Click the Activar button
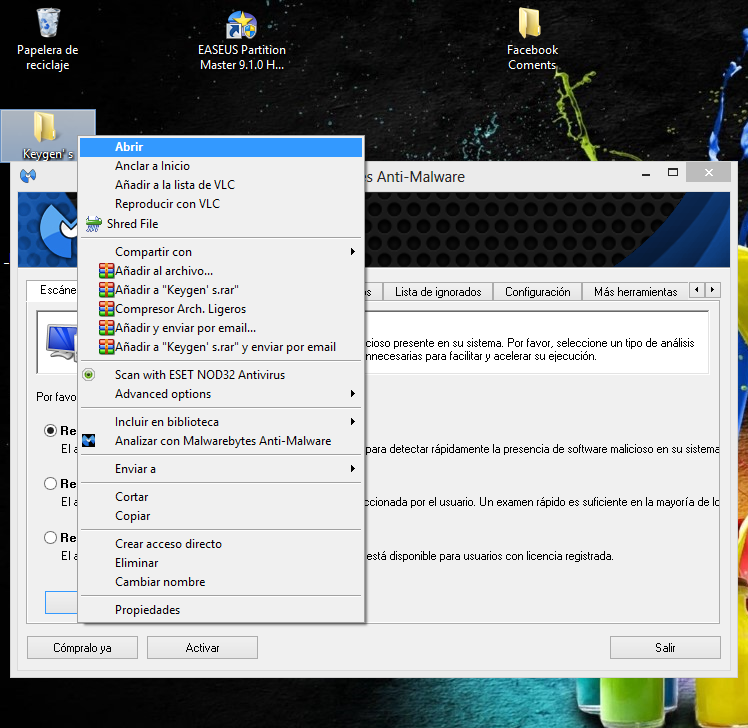Viewport: 748px width, 728px height. pos(202,647)
